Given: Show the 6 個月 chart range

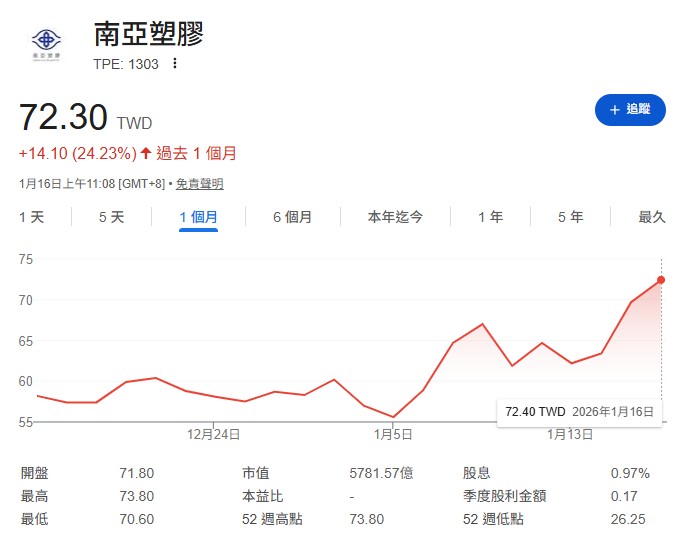Looking at the screenshot, I should click(292, 217).
